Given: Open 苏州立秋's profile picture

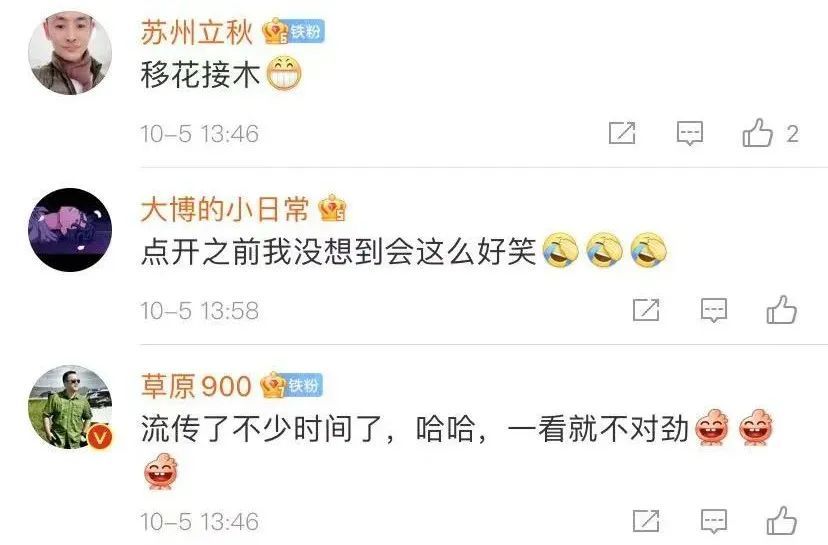Looking at the screenshot, I should point(70,53).
